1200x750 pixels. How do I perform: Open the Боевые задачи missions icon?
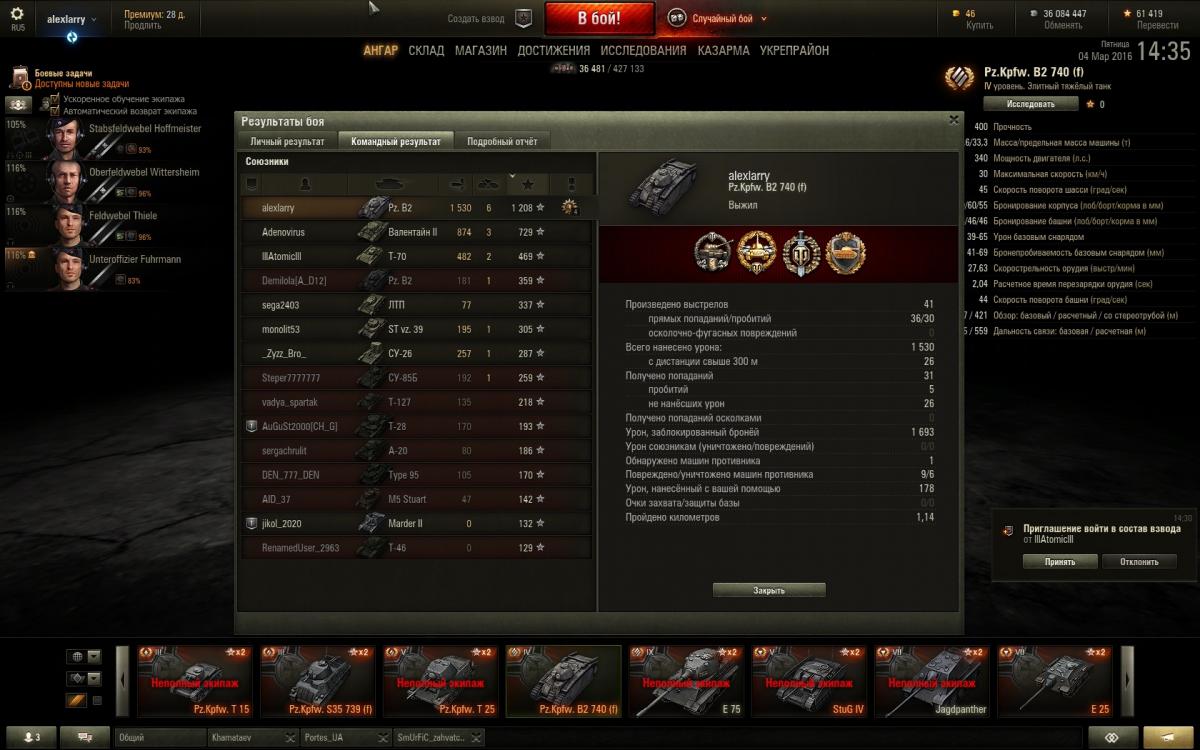(20, 79)
